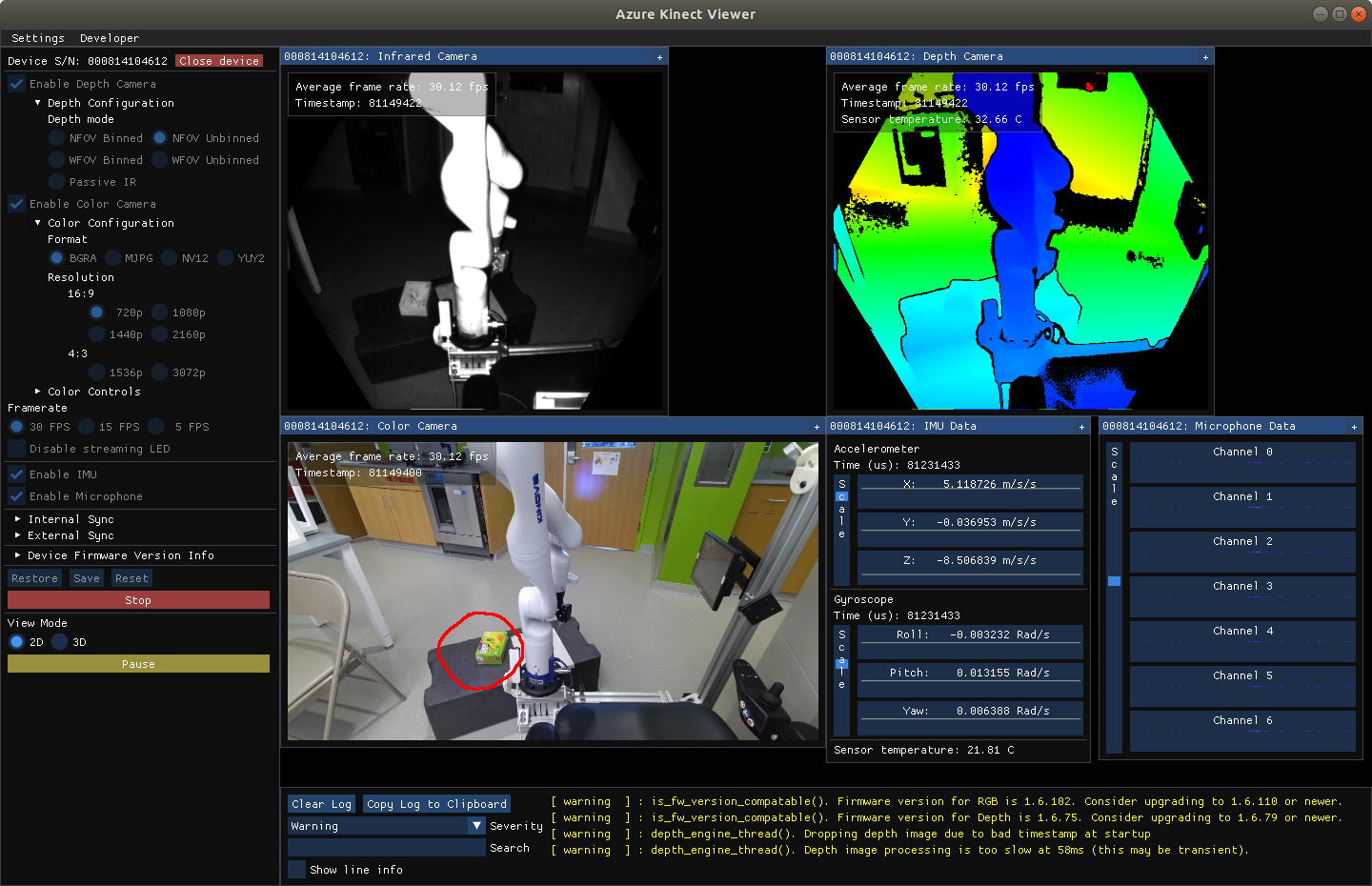Collapse the Color Configuration section

click(x=38, y=223)
